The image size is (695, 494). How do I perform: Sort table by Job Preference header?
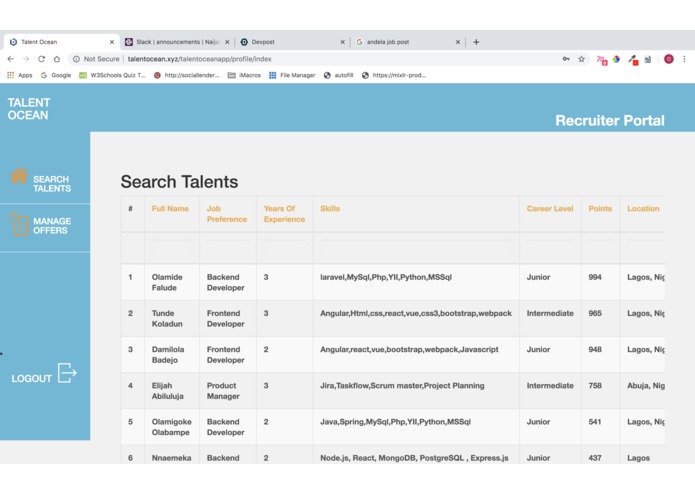click(x=227, y=214)
